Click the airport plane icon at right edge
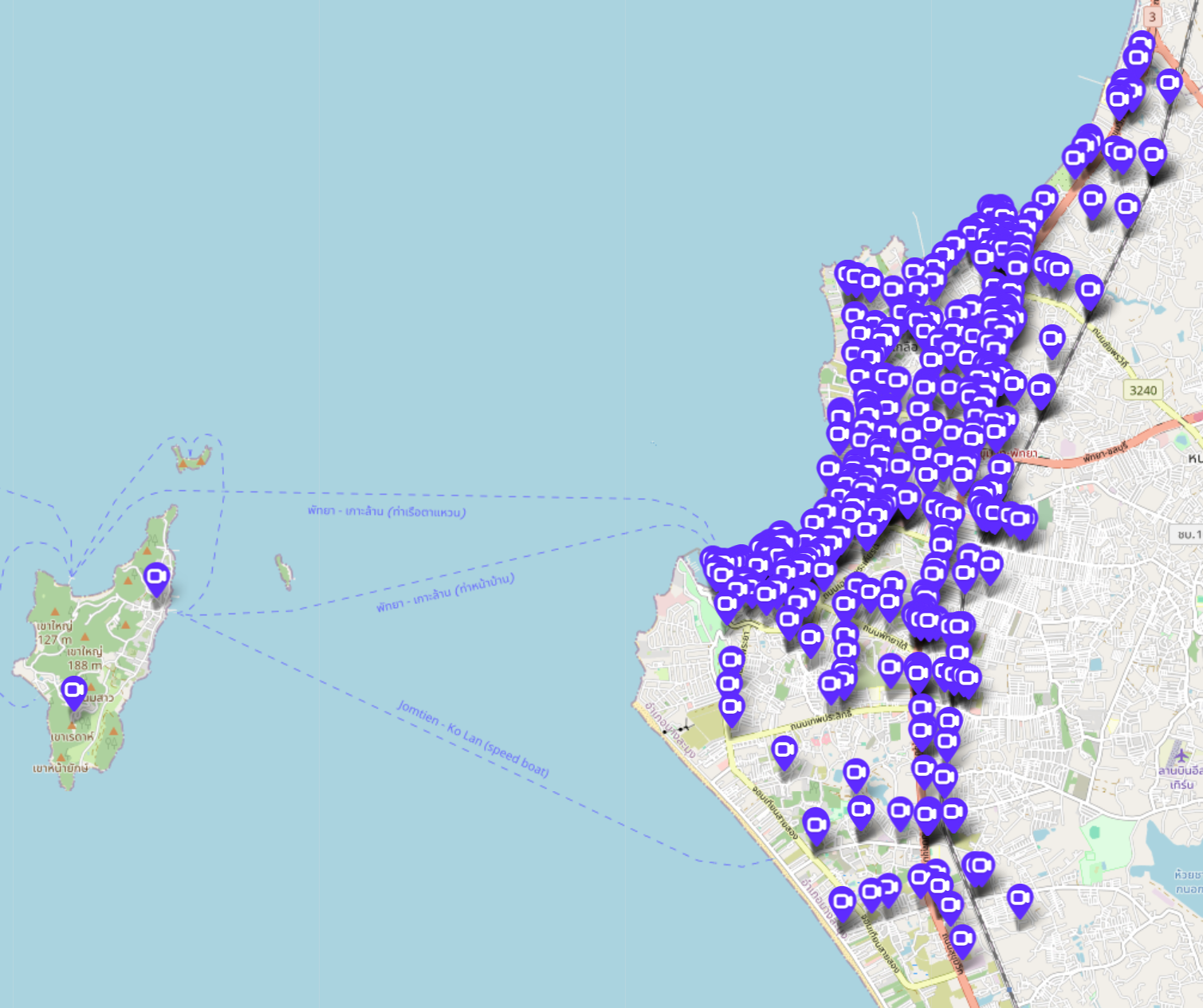1203x1008 pixels. coord(1181,754)
